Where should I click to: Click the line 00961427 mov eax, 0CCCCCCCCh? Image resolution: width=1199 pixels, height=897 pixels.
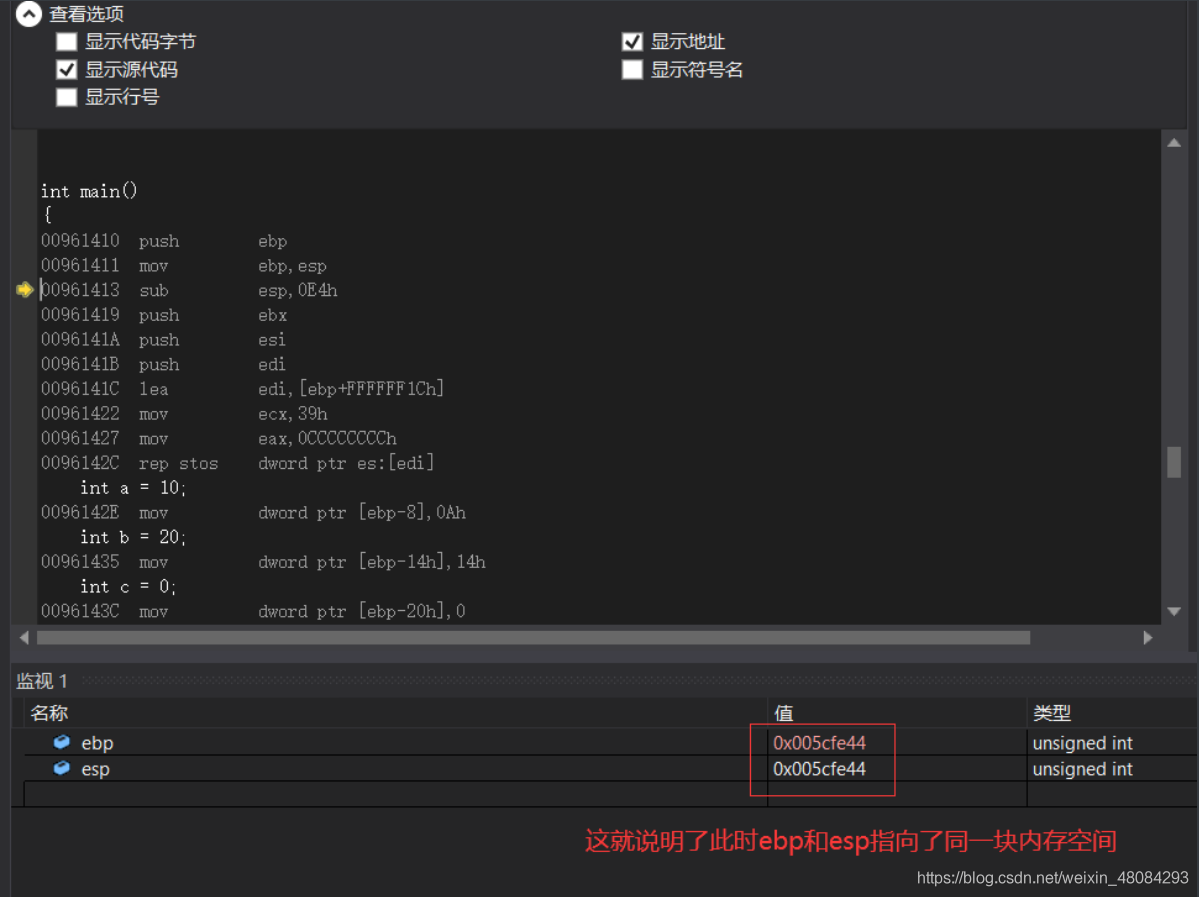click(219, 438)
